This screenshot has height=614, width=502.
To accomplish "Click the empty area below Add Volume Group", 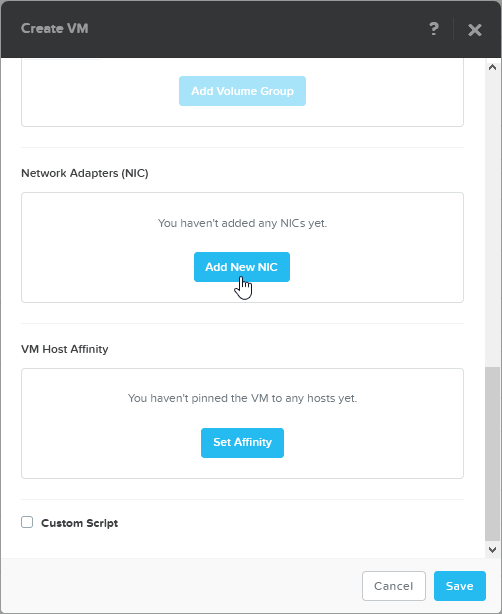I will (242, 116).
